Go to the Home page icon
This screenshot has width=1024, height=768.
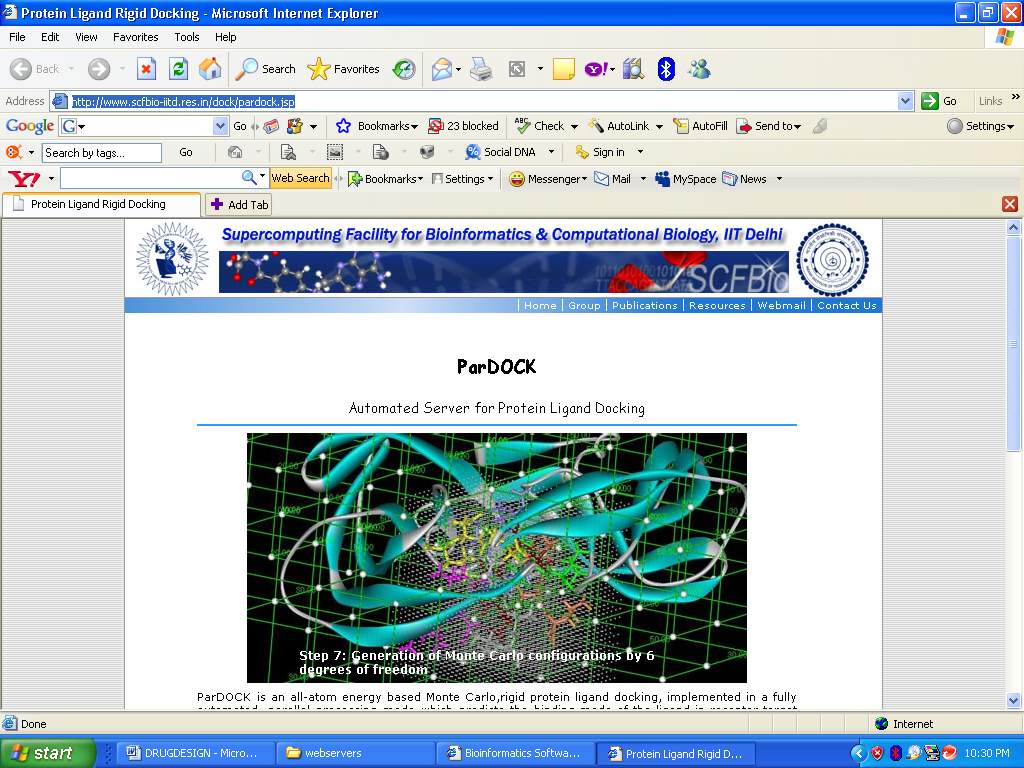coord(210,69)
